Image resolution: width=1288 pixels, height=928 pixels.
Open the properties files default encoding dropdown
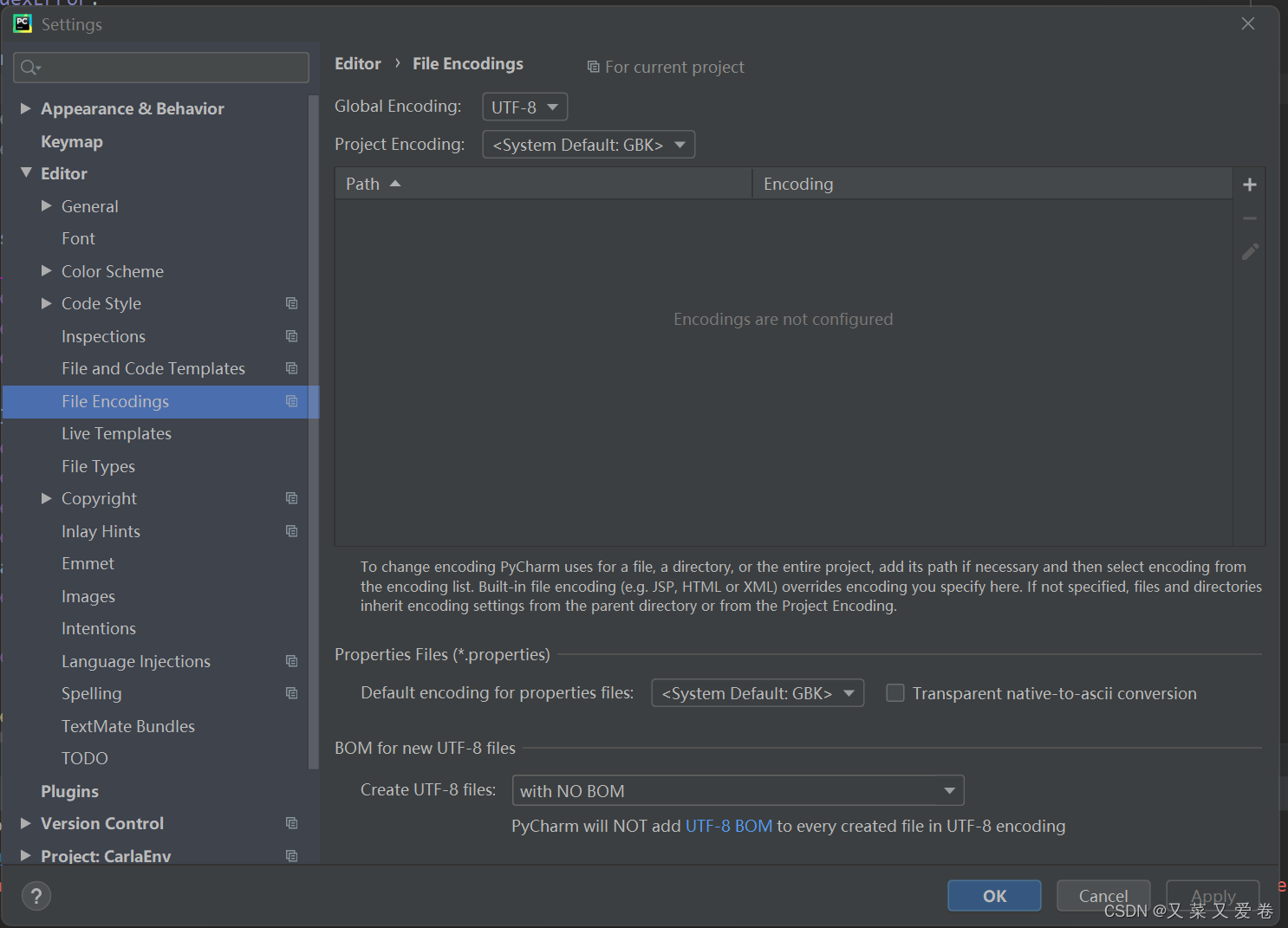click(757, 692)
